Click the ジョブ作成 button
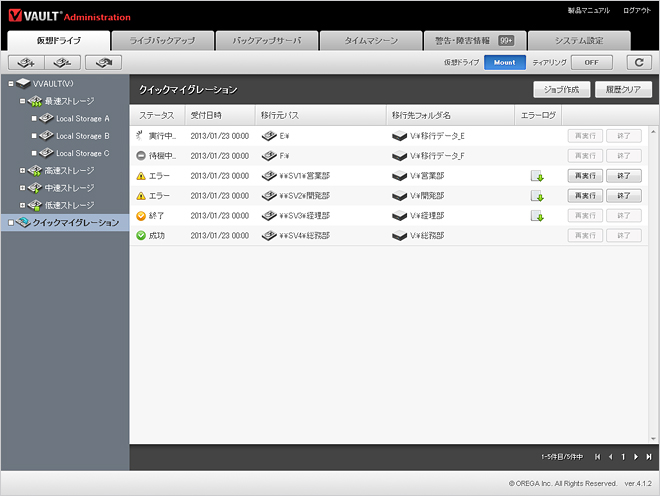Image resolution: width=660 pixels, height=496 pixels. coord(562,89)
